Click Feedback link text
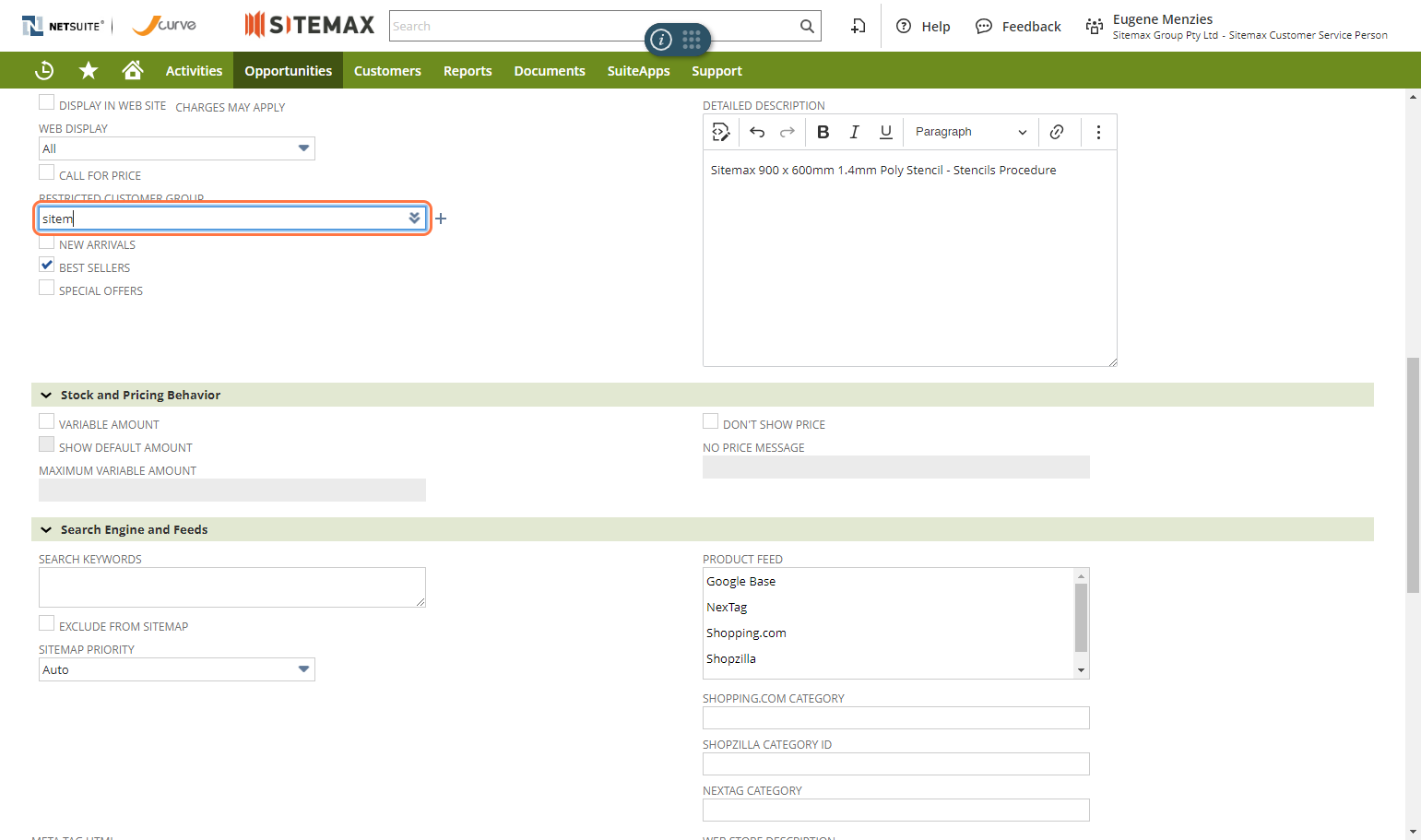Viewport: 1421px width, 840px height. [1031, 27]
